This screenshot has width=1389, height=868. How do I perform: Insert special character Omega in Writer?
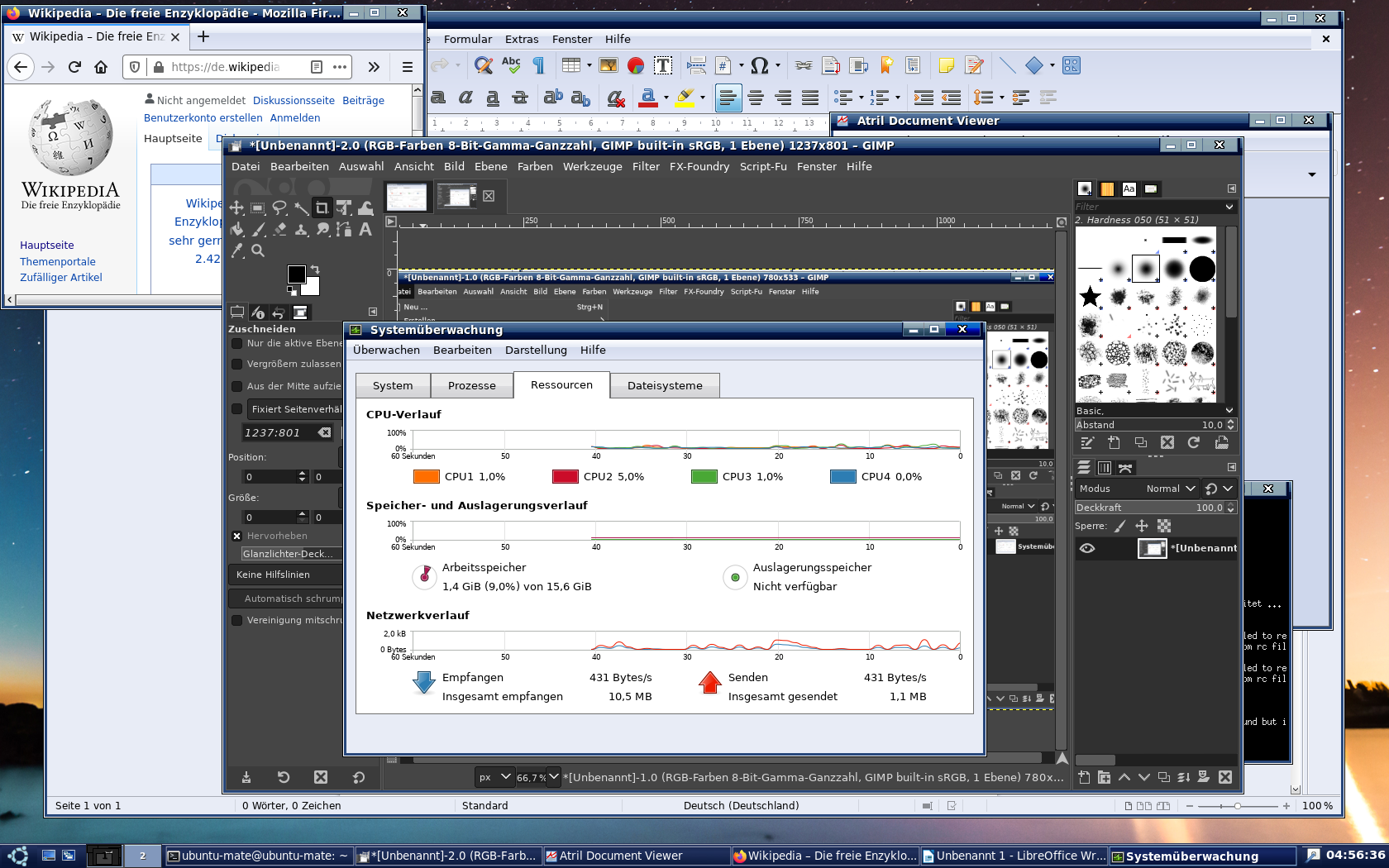click(x=759, y=65)
